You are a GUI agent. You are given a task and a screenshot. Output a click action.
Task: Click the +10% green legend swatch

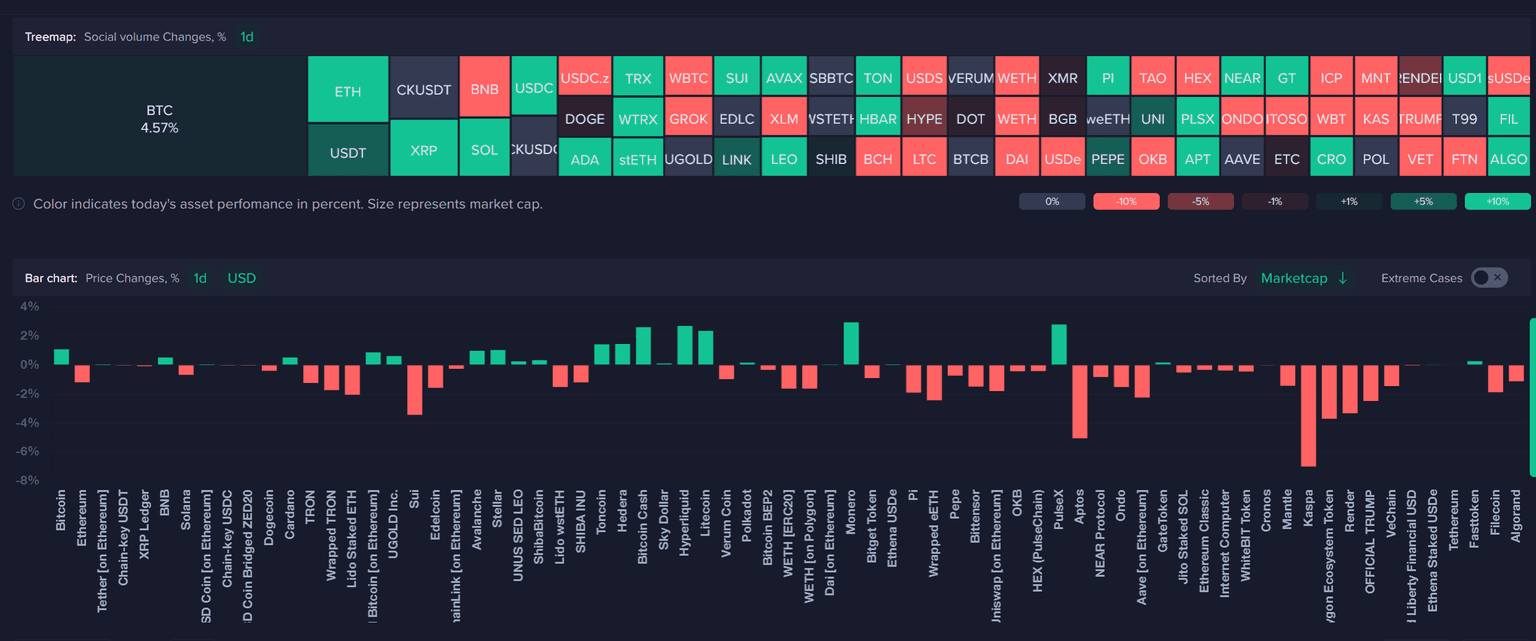[x=1497, y=202]
